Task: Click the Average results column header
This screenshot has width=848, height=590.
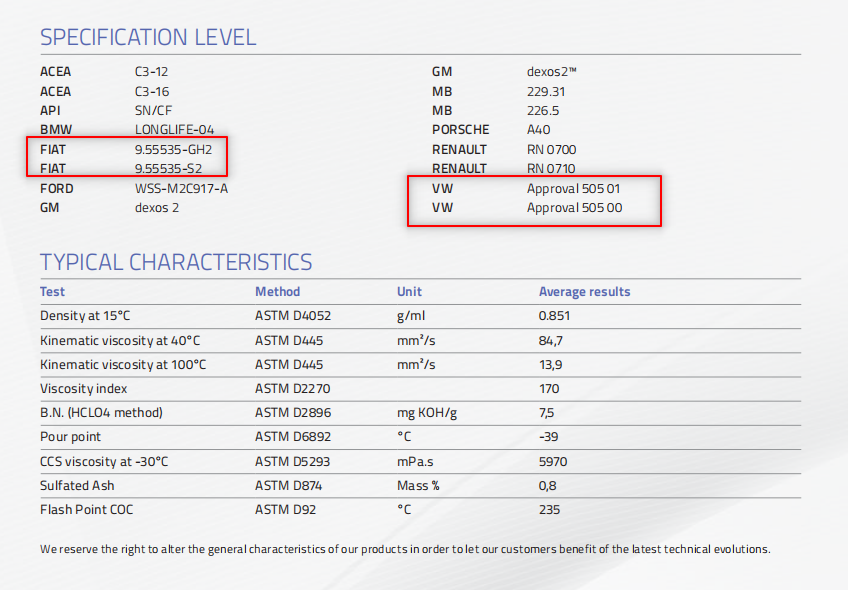Action: tap(584, 292)
